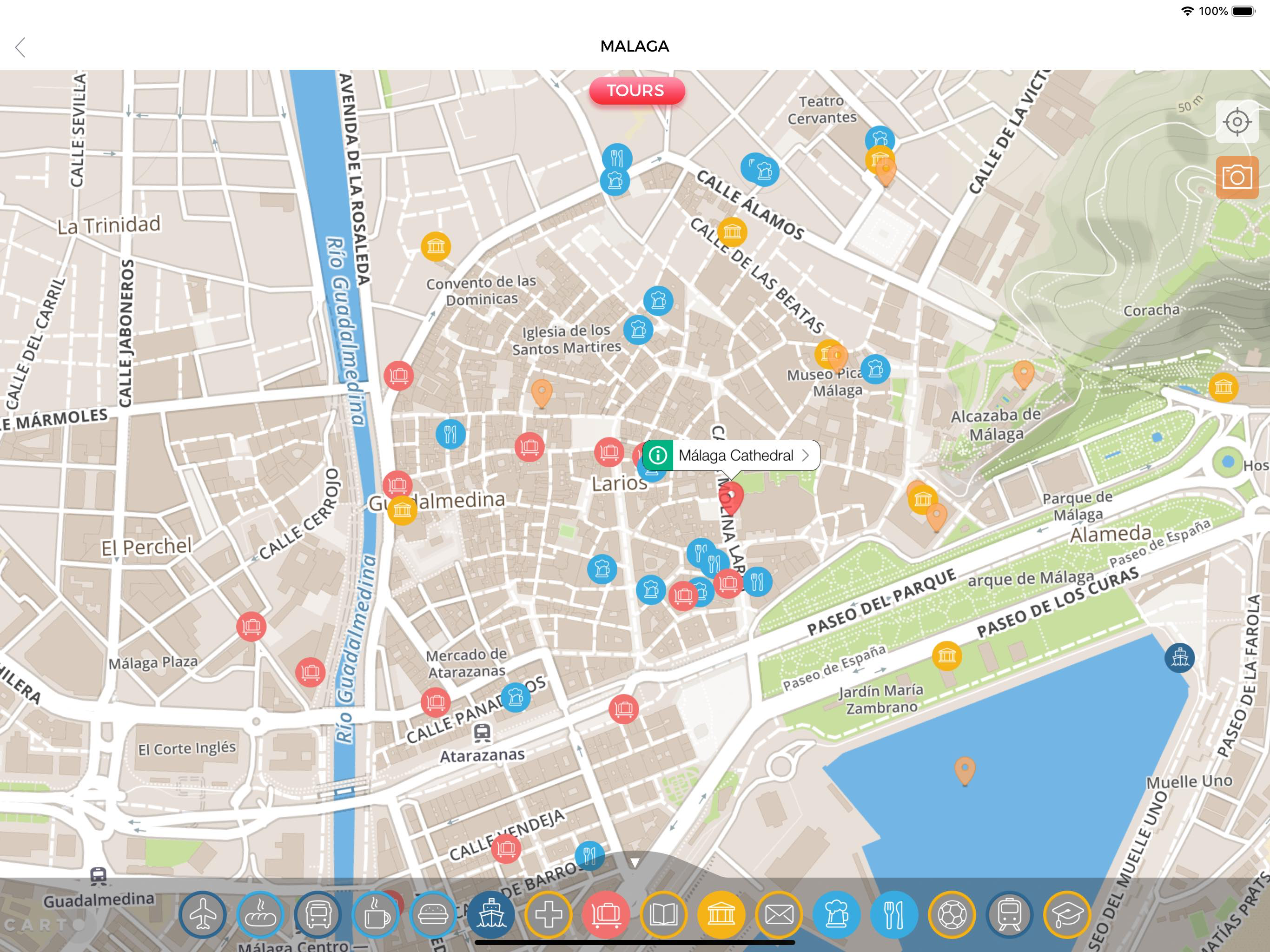Select hotel marker near Málaga Plaza
1270x952 pixels.
coord(251,627)
